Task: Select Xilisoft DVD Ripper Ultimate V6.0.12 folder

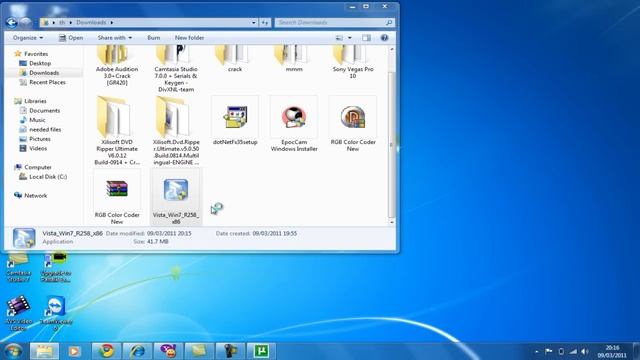Action: pyautogui.click(x=117, y=130)
